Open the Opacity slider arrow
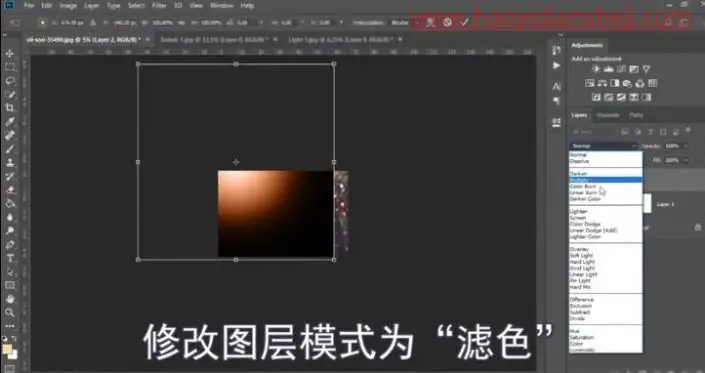 (686, 146)
